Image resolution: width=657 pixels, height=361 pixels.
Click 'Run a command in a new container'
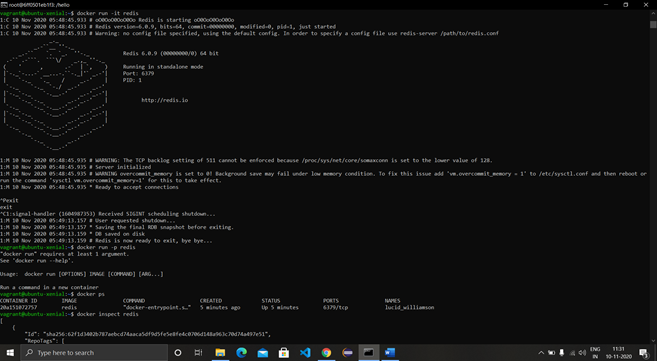point(49,287)
